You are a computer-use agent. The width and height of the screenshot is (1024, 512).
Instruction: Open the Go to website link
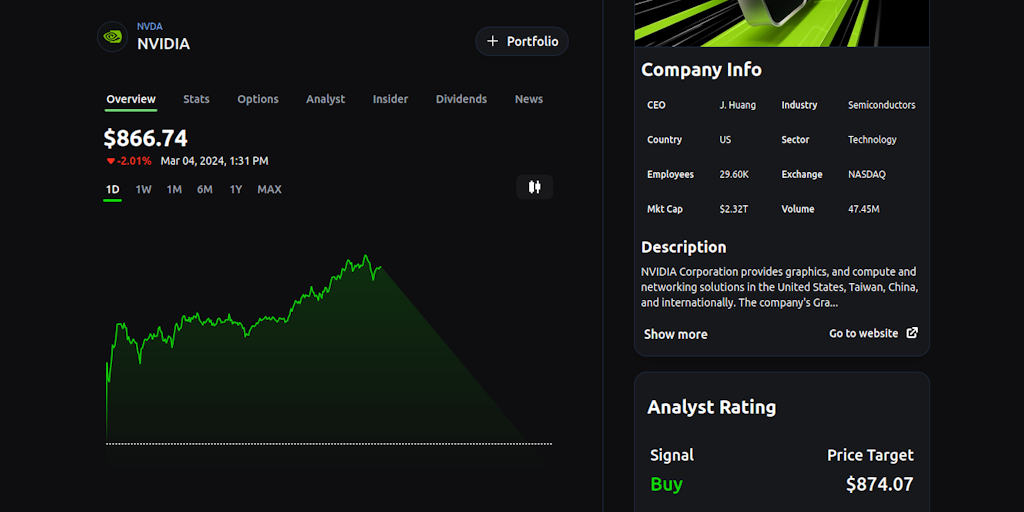(864, 333)
